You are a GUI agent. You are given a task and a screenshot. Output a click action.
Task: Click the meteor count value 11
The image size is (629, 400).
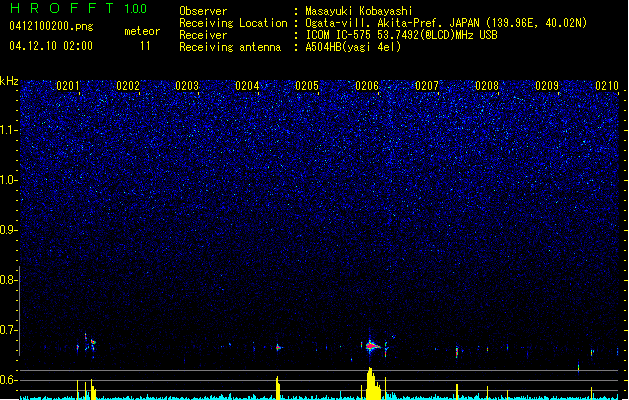coord(145,46)
